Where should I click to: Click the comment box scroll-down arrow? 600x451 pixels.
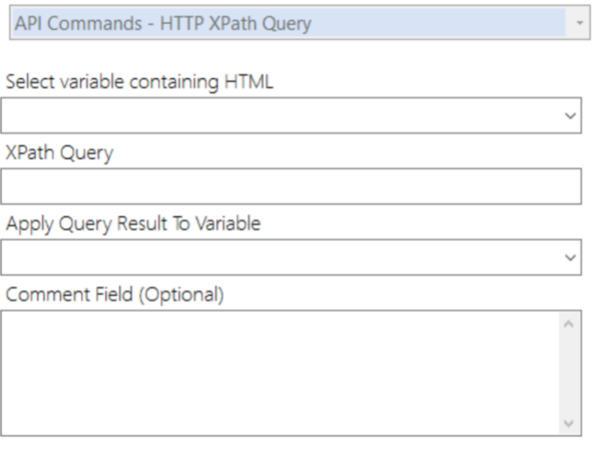[x=569, y=423]
